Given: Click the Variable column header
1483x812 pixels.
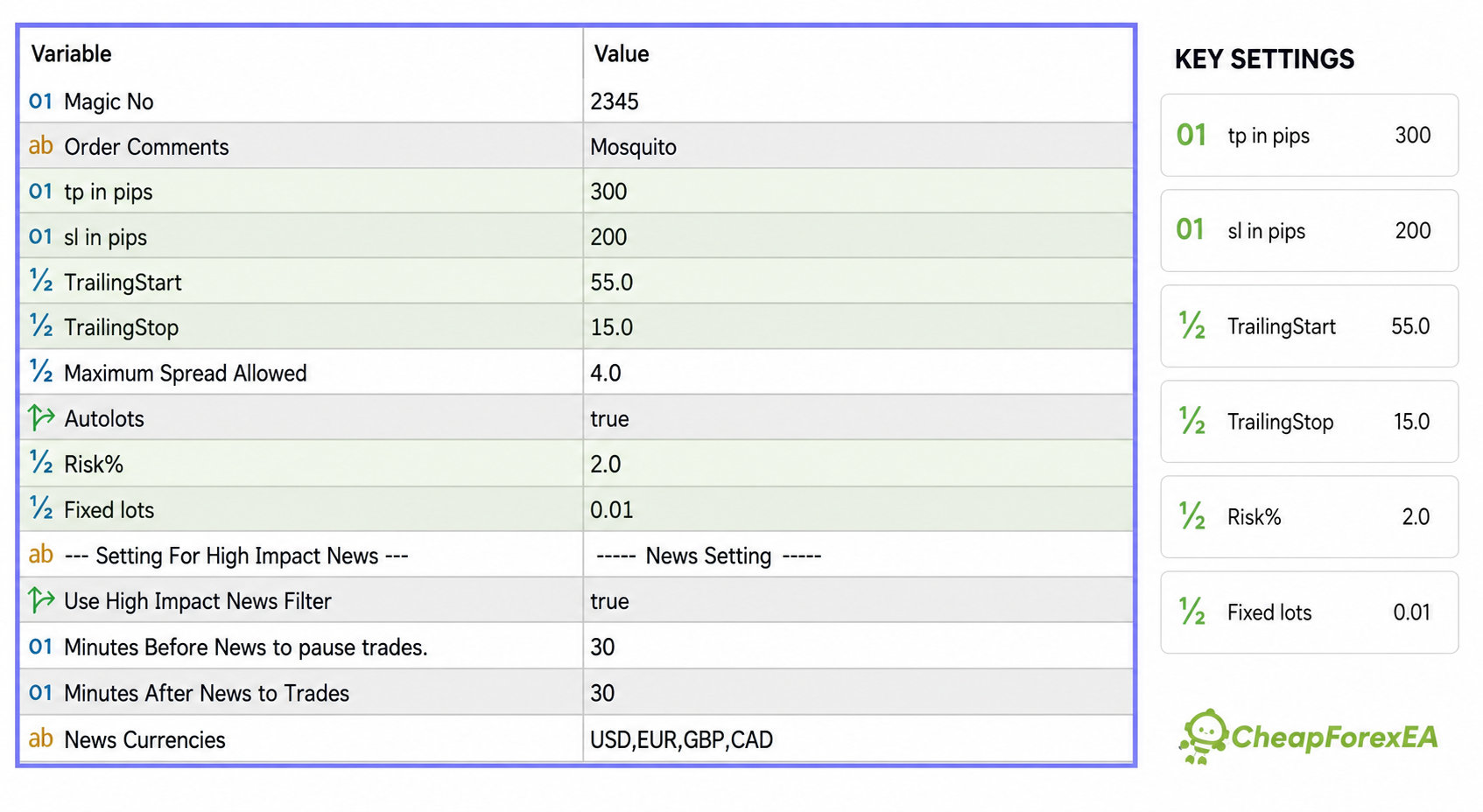Looking at the screenshot, I should click(72, 54).
